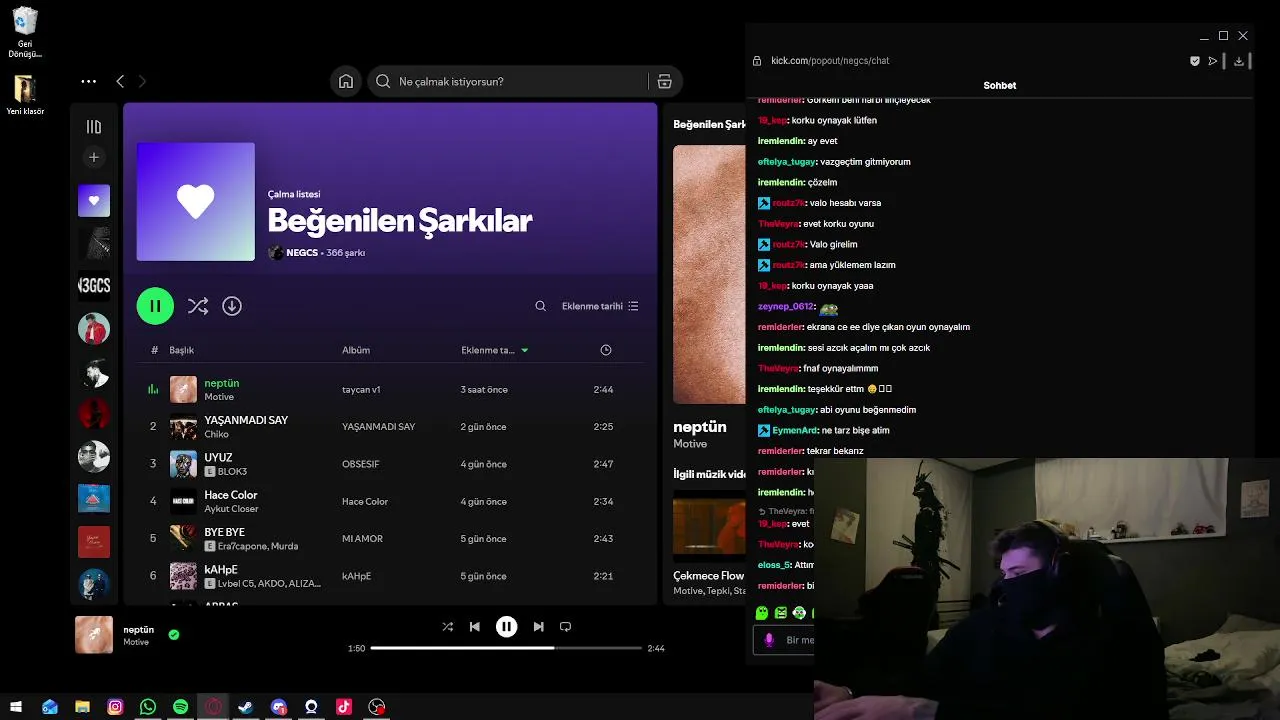This screenshot has height=720, width=1280.
Task: Open the BLOK3 artist link
Action: point(232,472)
